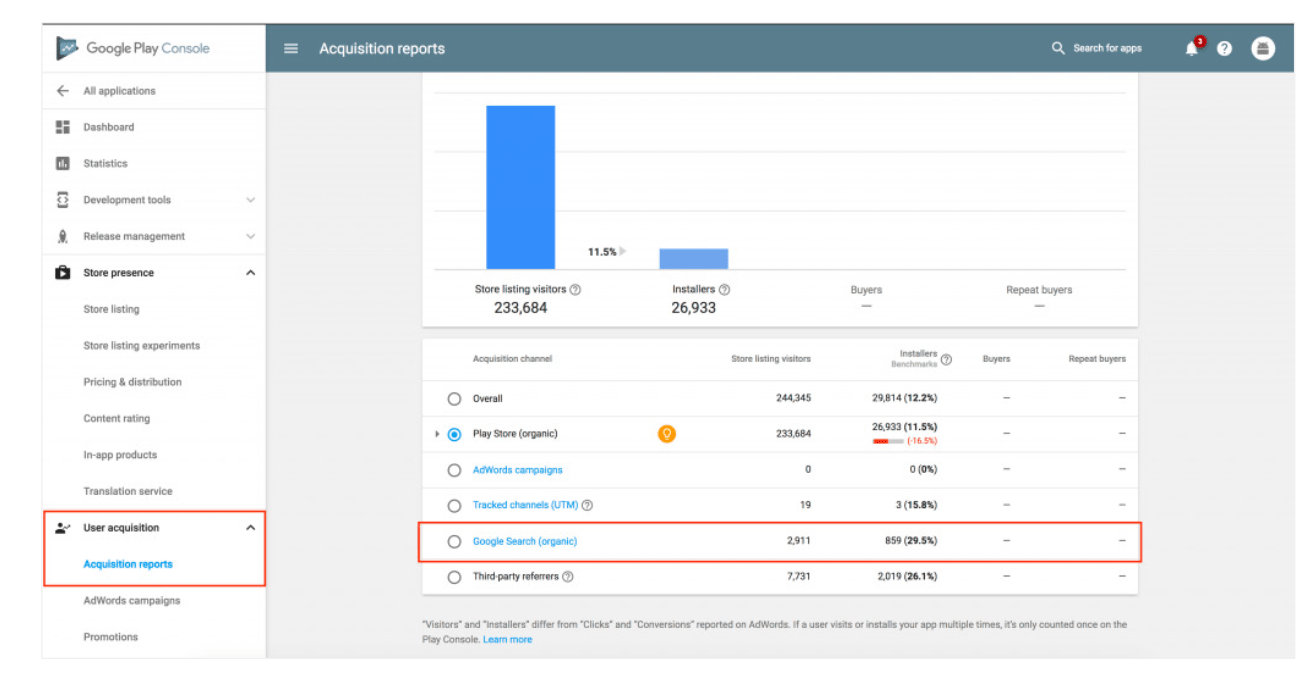Click the tall Store listing visitors bar

[x=521, y=187]
